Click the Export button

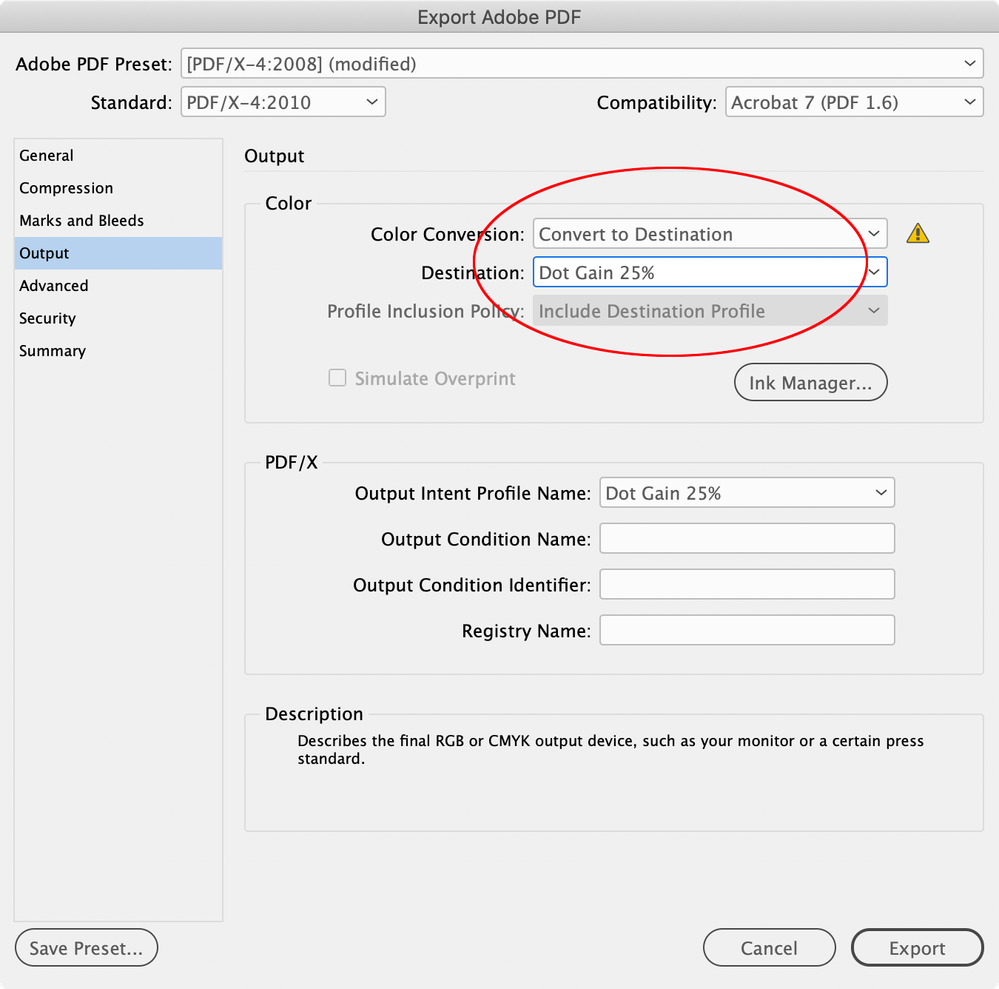[x=917, y=948]
